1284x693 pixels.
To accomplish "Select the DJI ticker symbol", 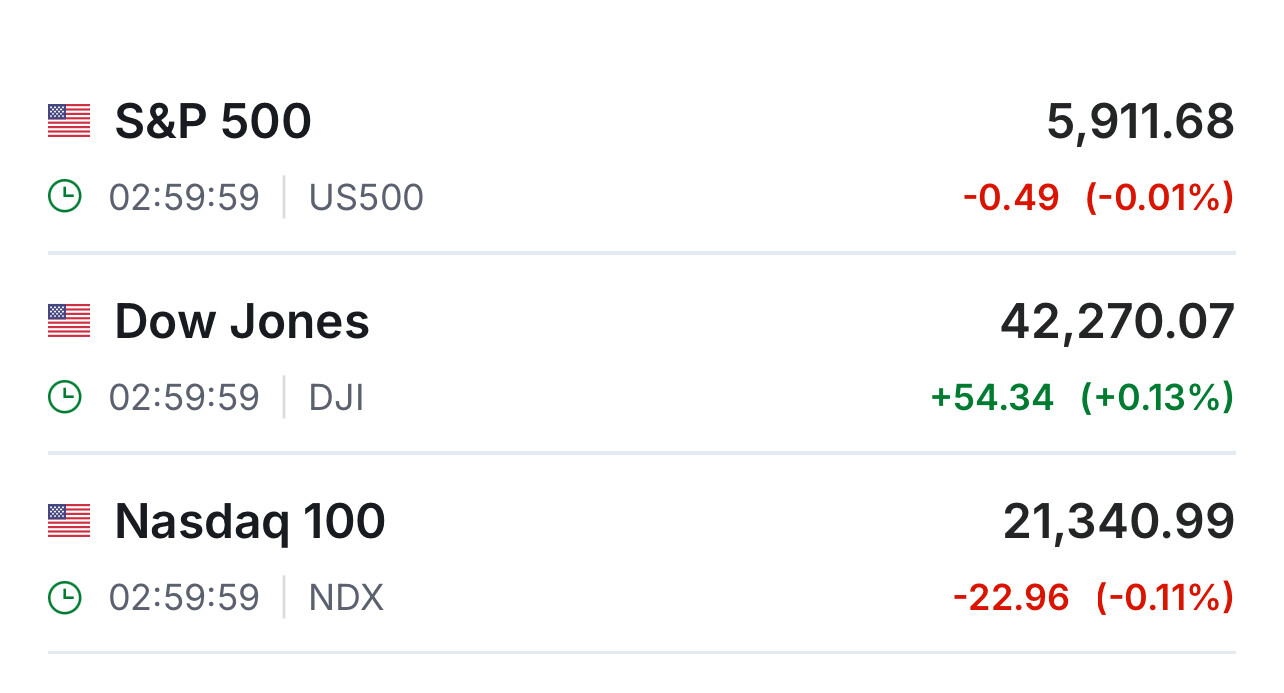I will pyautogui.click(x=336, y=398).
